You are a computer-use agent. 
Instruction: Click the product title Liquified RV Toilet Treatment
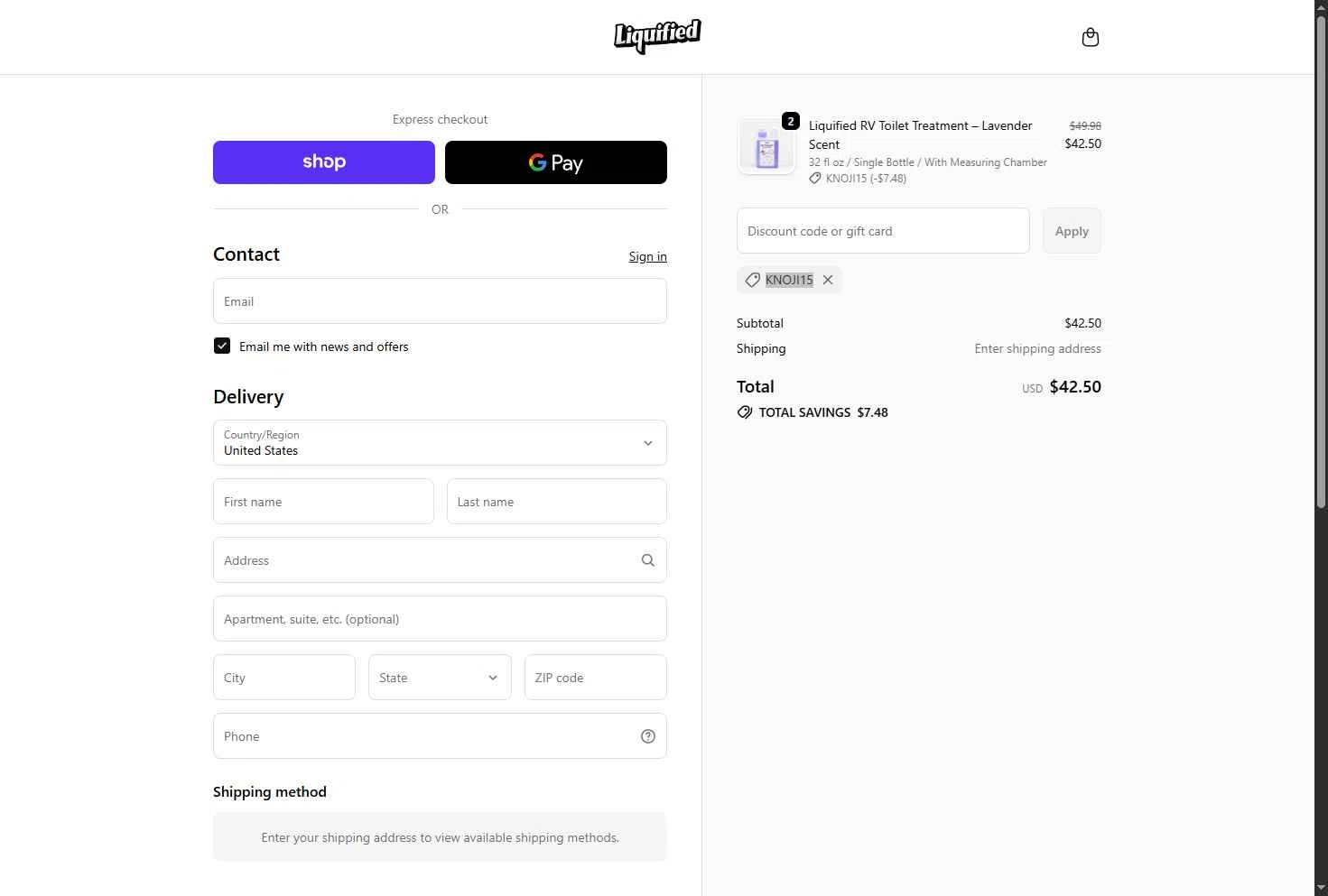coord(921,134)
